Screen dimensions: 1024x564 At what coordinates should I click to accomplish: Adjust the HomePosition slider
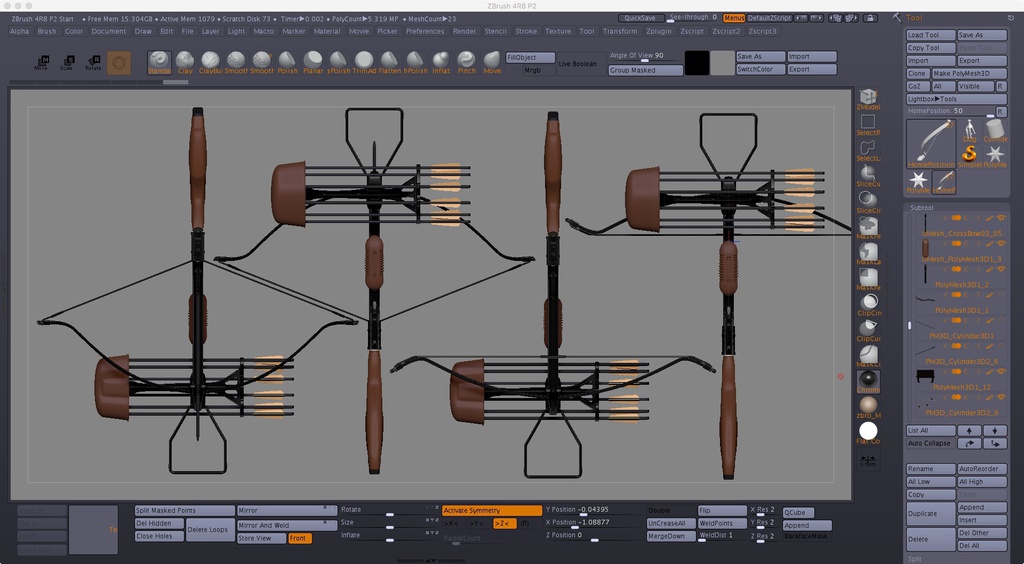pyautogui.click(x=950, y=112)
